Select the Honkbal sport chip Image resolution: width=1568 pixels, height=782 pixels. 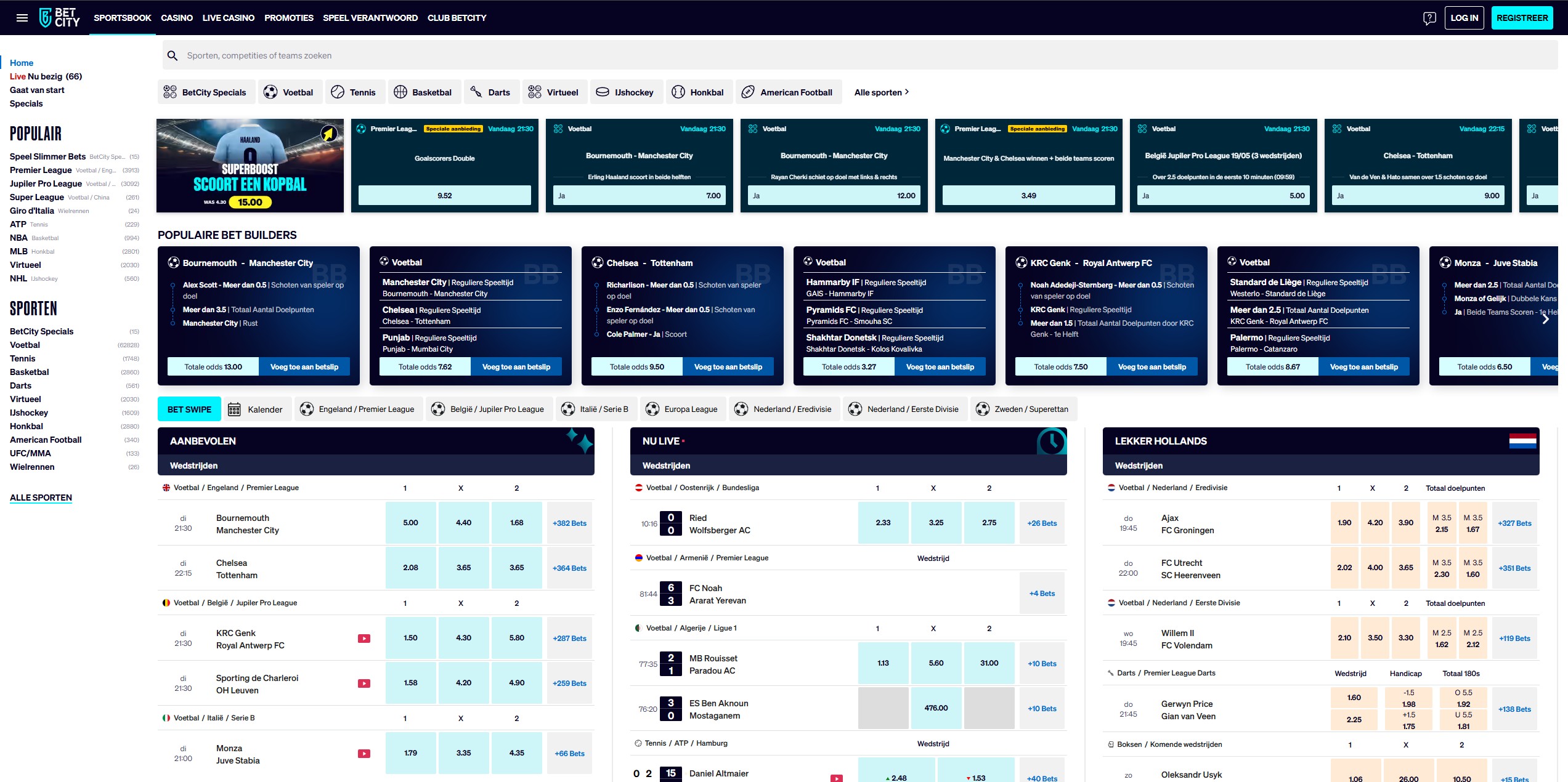click(698, 92)
